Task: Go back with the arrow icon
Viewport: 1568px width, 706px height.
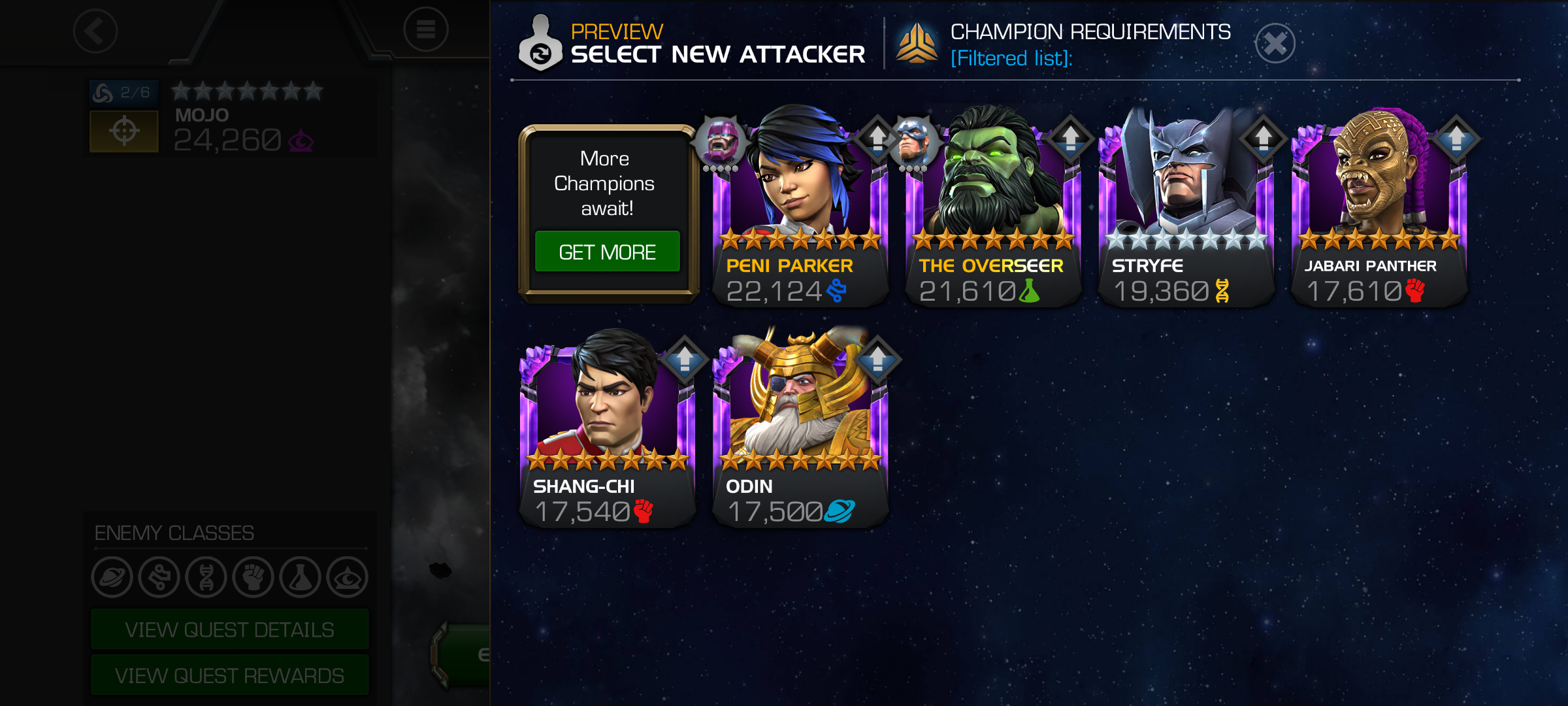Action: (x=95, y=31)
